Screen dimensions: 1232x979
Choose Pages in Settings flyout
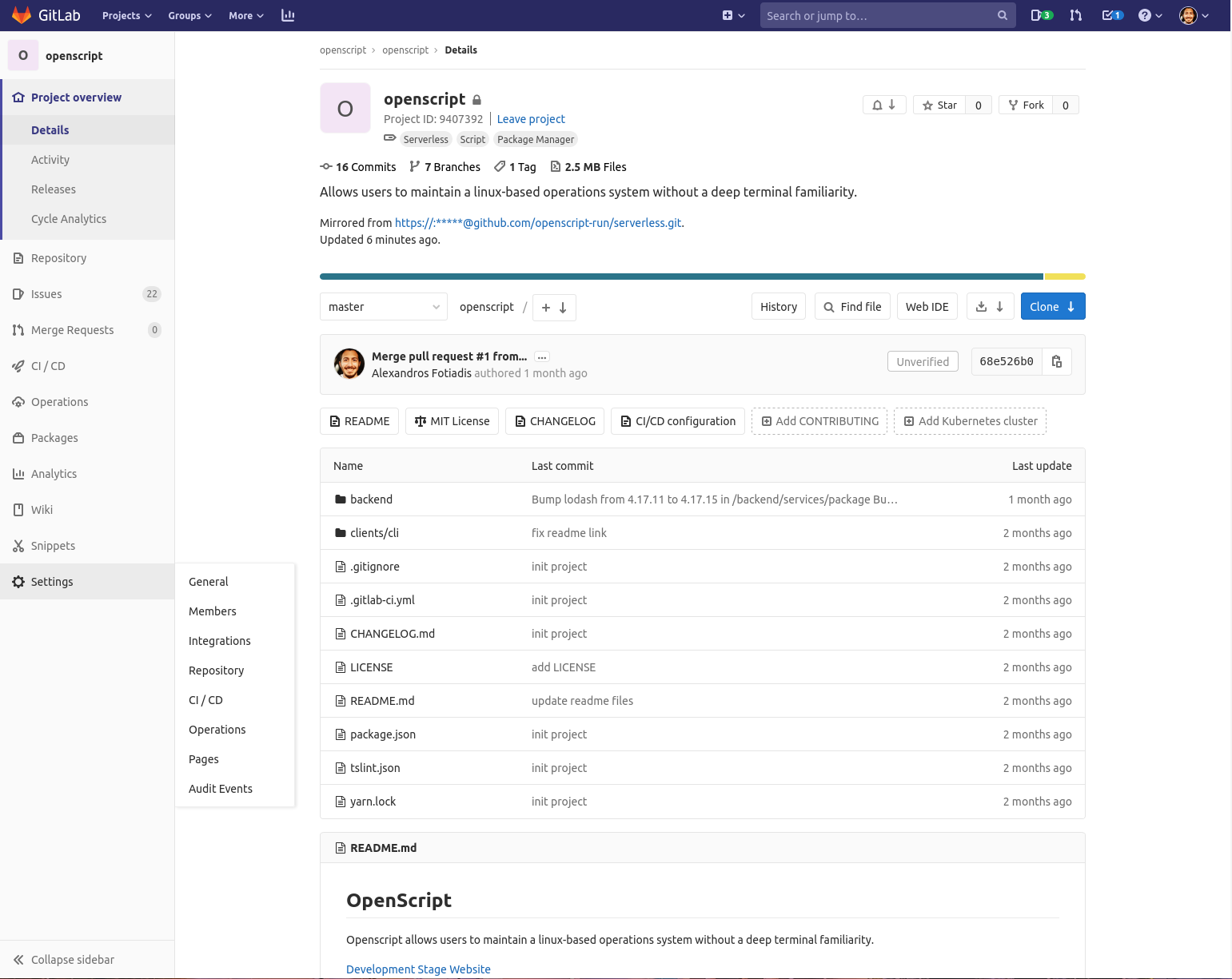(235, 759)
